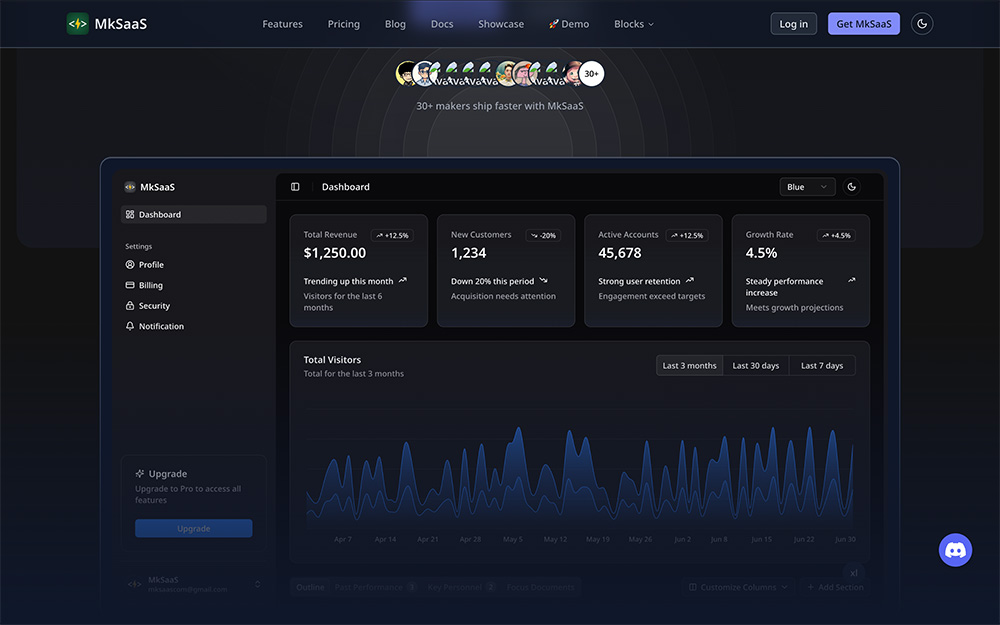Viewport: 1000px width, 625px height.
Task: Click the +12.5% badge on Active Accounts
Action: click(687, 235)
